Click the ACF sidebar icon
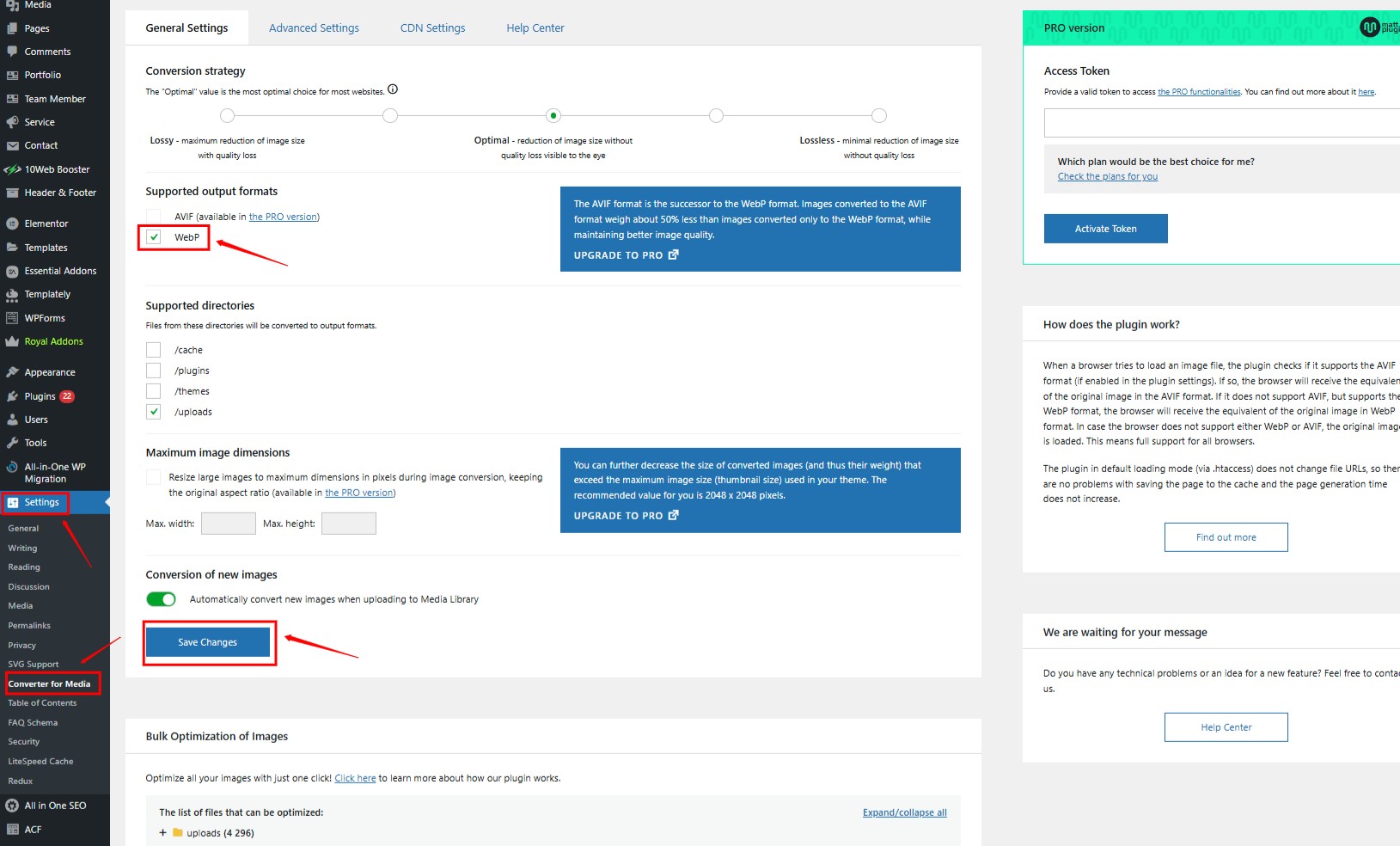Viewport: 1400px width, 846px height. coord(12,830)
